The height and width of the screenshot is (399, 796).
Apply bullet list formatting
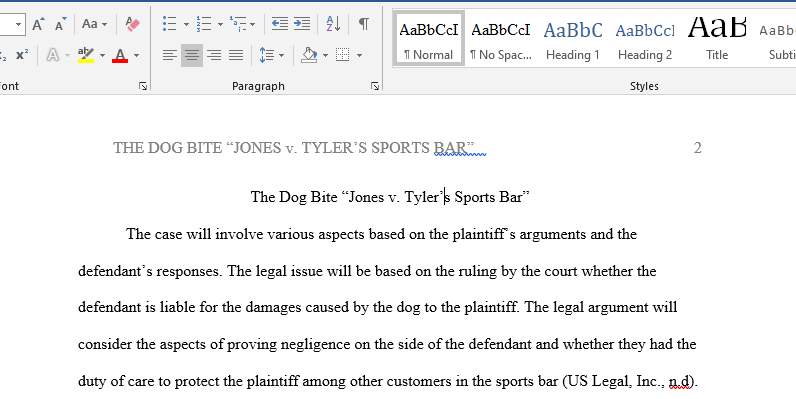[170, 24]
